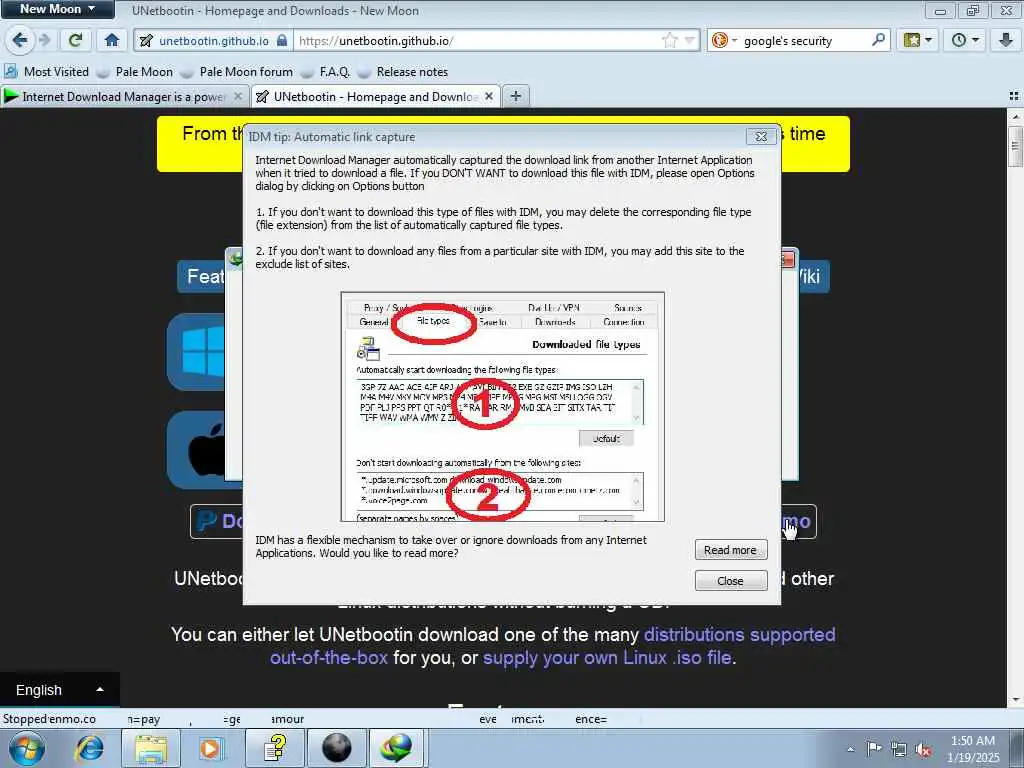Open the bookmarks menu toolbar button

(x=917, y=40)
